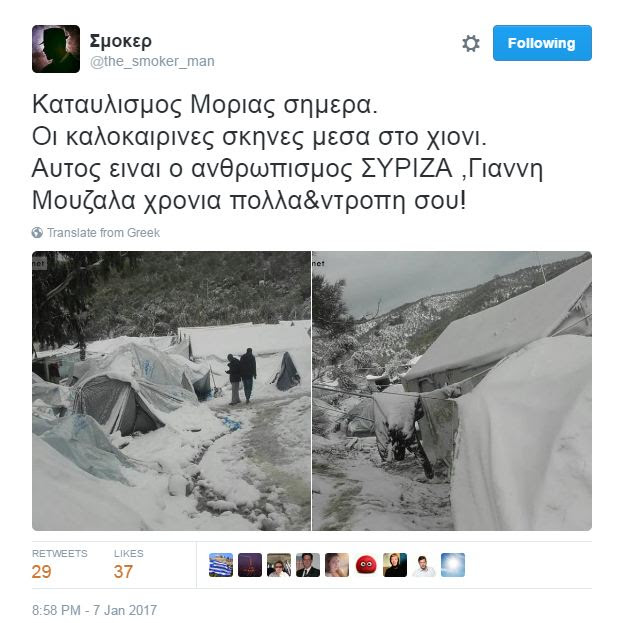Open the gear settings menu
The image size is (620, 623).
471,43
